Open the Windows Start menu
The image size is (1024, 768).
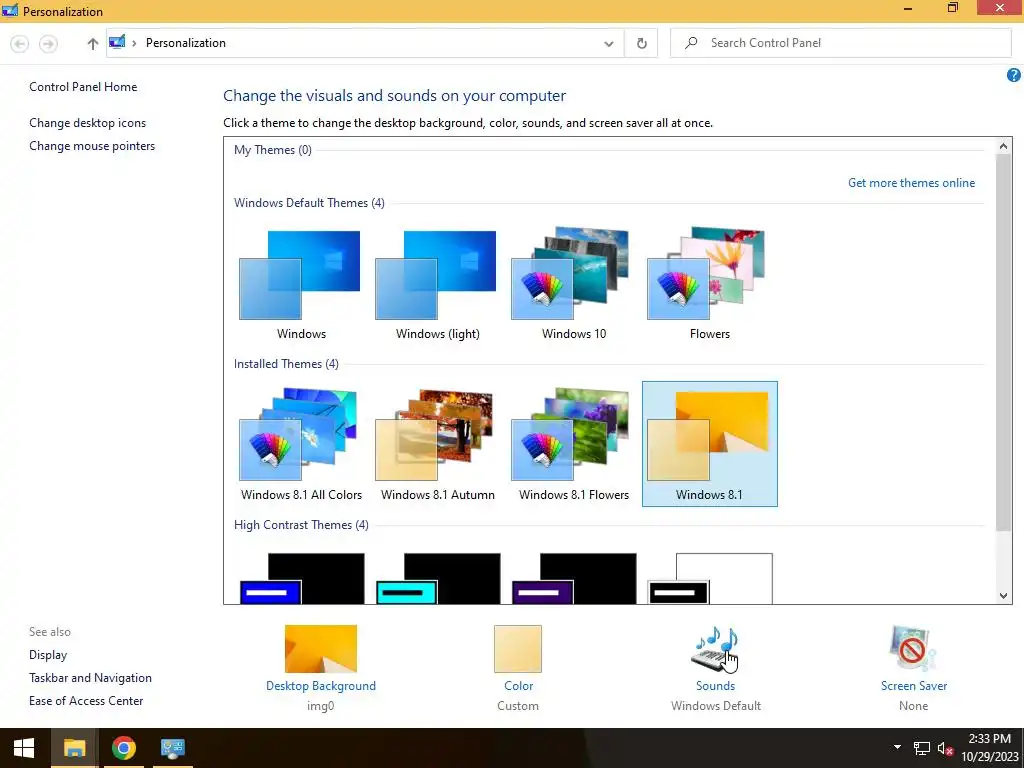pos(24,748)
